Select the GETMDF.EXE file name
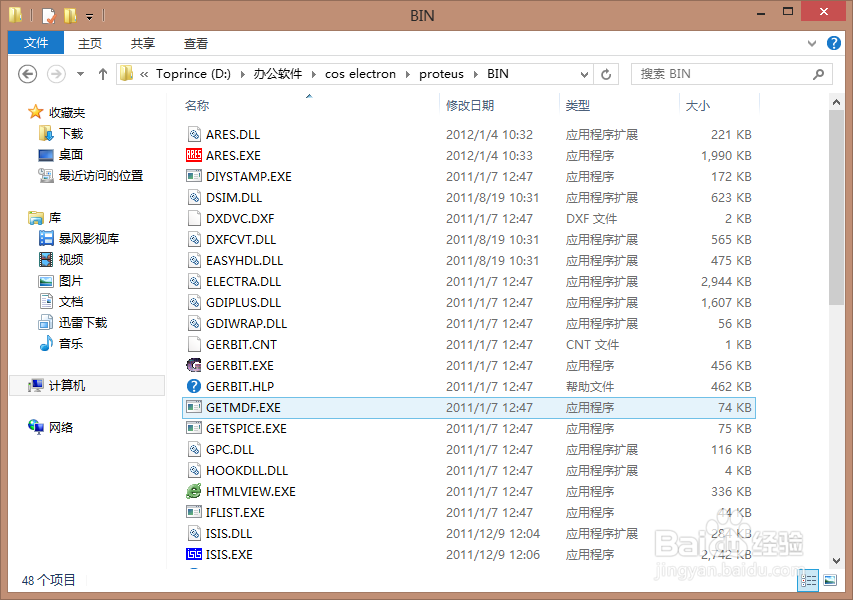This screenshot has height=600, width=853. click(243, 407)
